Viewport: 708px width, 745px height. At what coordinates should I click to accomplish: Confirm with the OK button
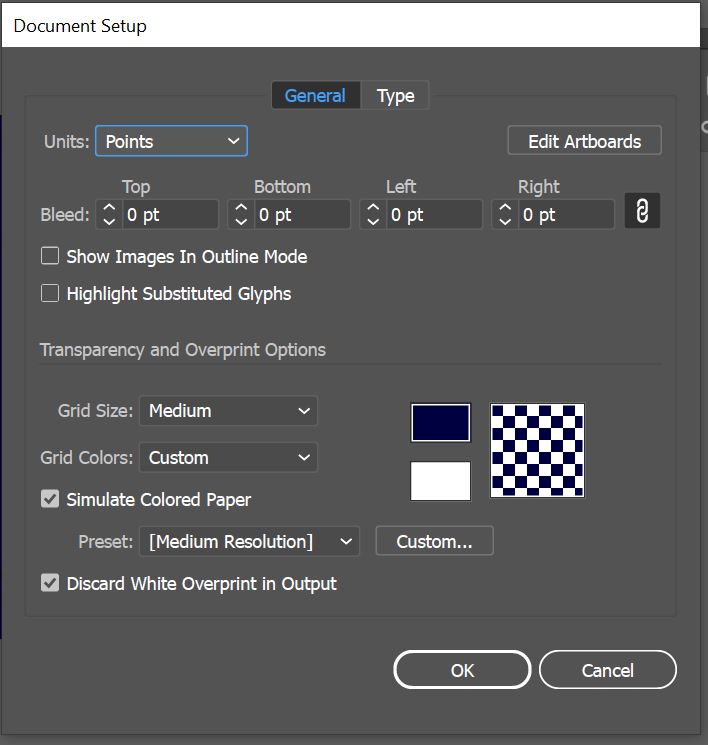pos(462,670)
